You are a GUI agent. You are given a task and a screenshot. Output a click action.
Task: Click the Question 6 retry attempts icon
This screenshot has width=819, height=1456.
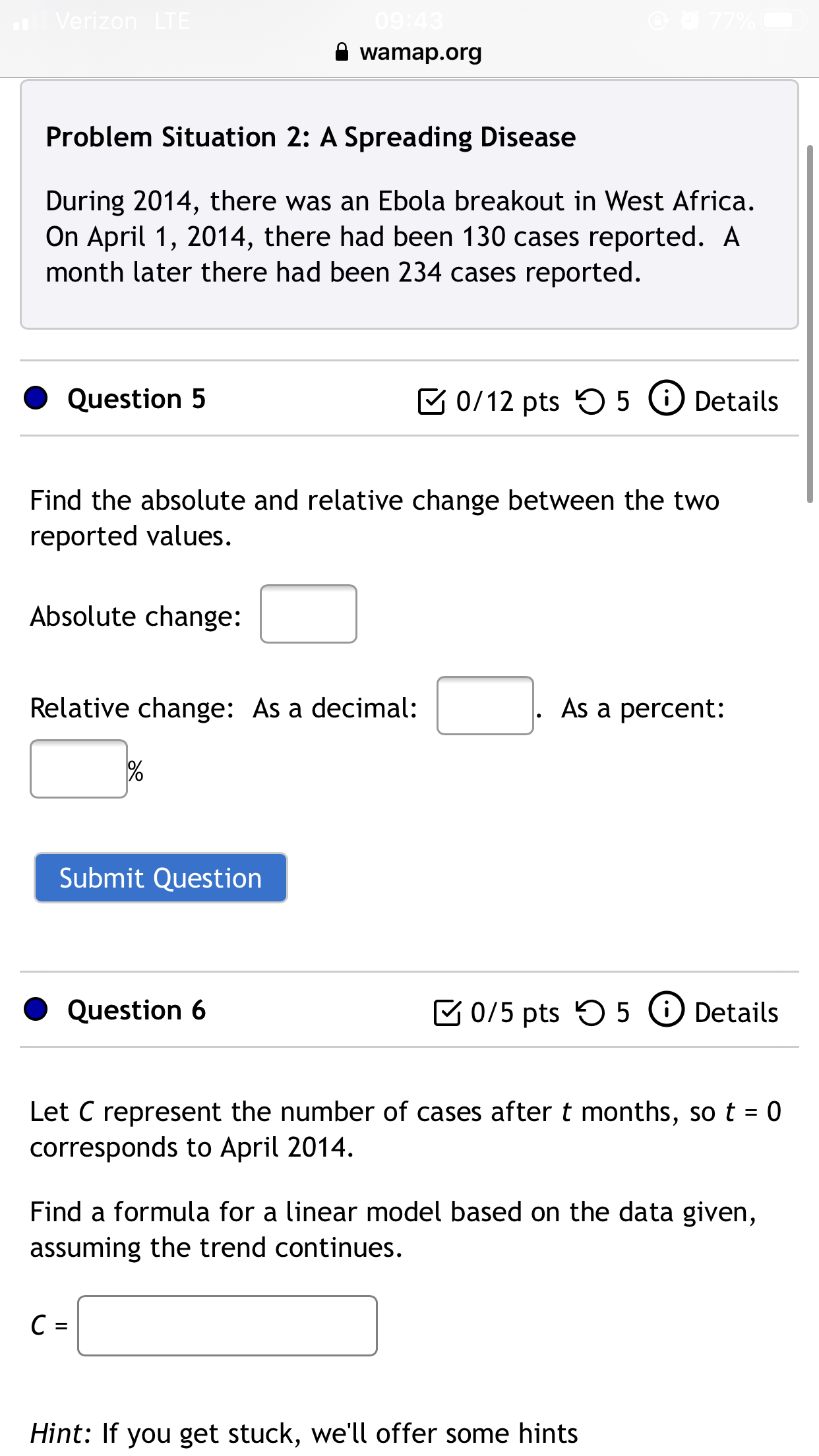pos(590,1012)
